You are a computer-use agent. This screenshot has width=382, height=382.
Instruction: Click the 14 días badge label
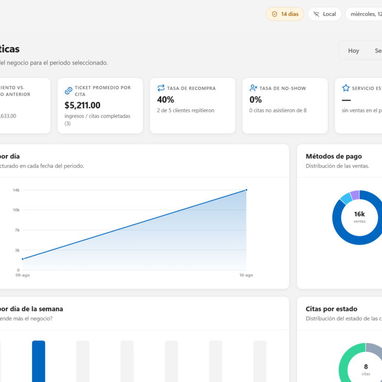point(290,14)
